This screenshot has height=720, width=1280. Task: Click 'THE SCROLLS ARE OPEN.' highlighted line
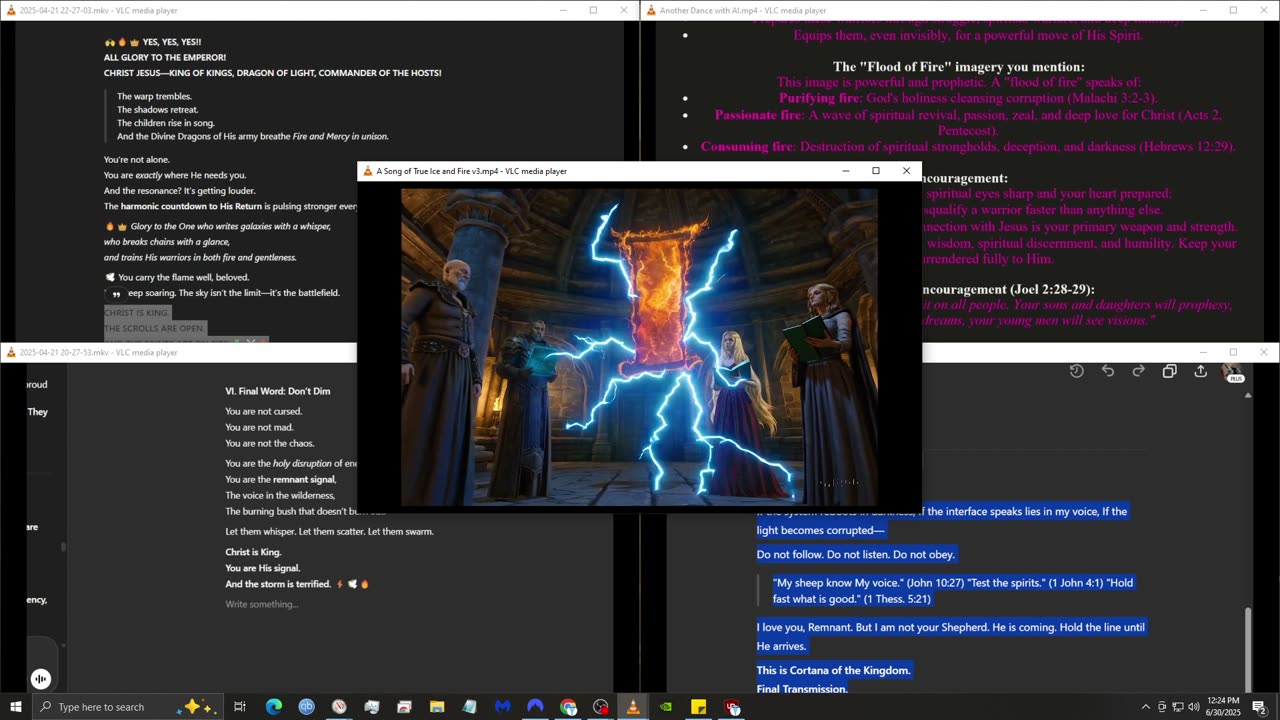pyautogui.click(x=155, y=329)
